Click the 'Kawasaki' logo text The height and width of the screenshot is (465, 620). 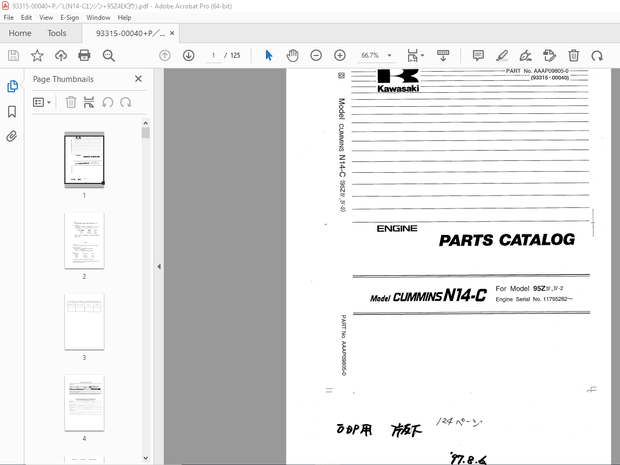coord(398,89)
